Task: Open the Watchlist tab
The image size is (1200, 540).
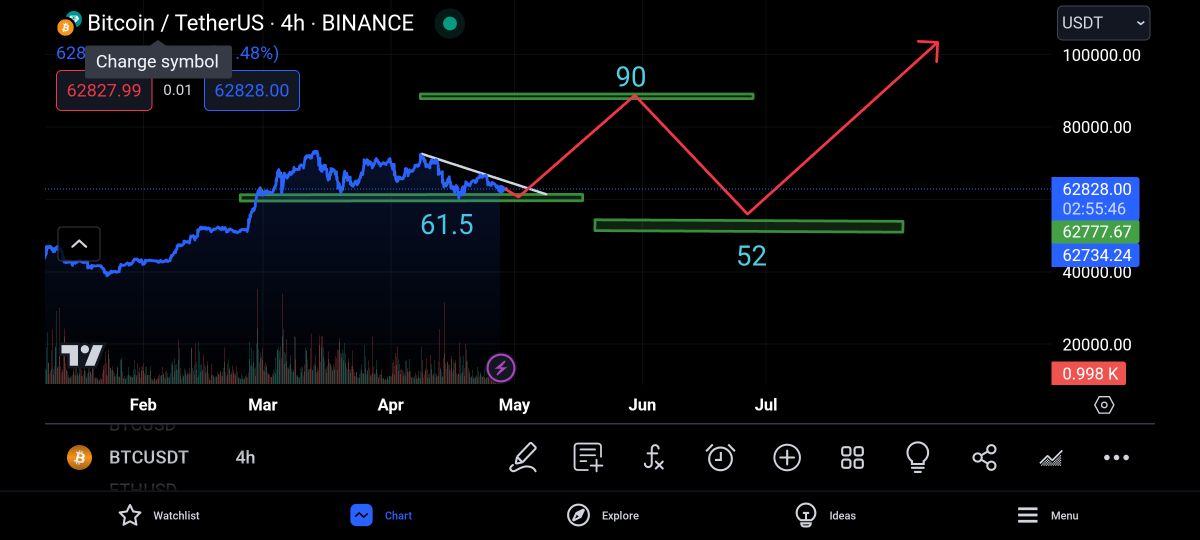Action: click(x=159, y=515)
